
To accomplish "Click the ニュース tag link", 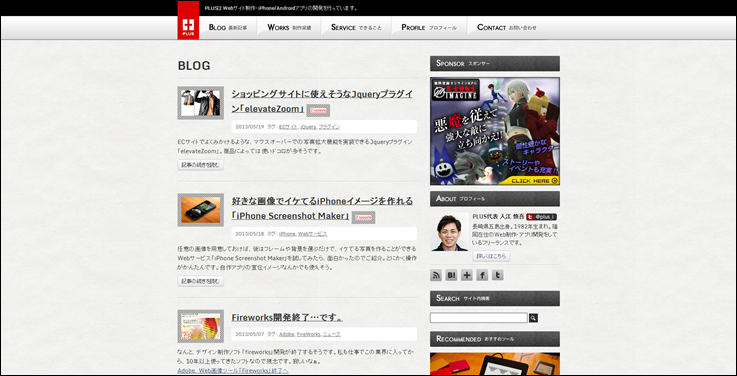I will coord(331,334).
